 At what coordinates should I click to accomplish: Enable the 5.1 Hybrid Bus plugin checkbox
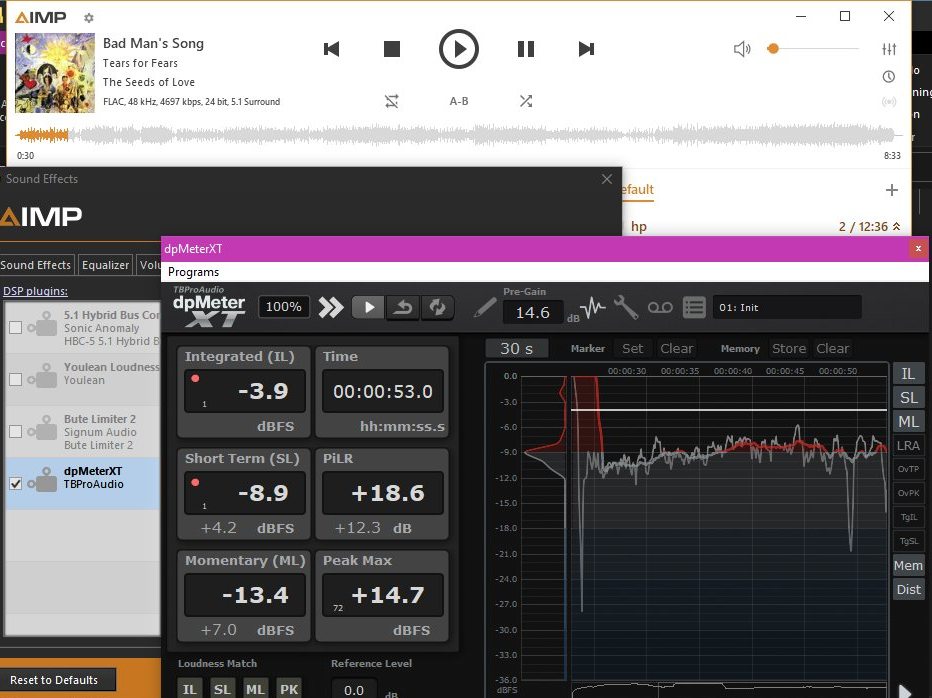(15, 328)
